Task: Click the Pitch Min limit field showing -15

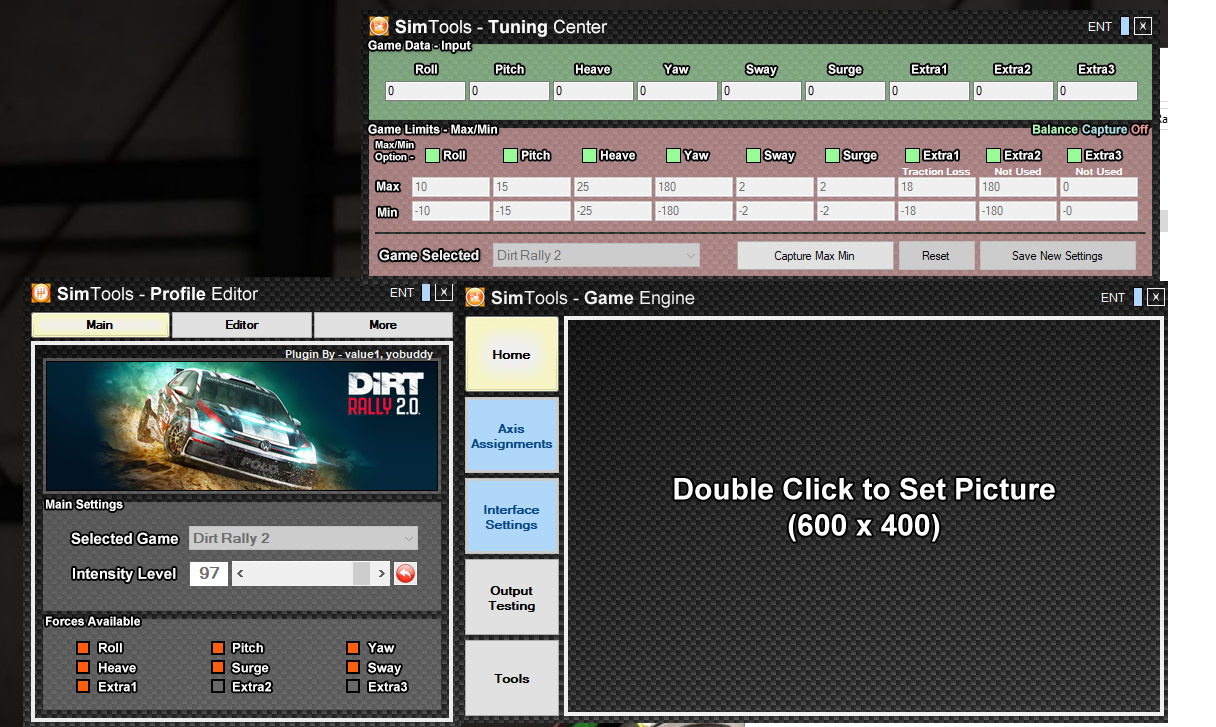Action: [531, 212]
